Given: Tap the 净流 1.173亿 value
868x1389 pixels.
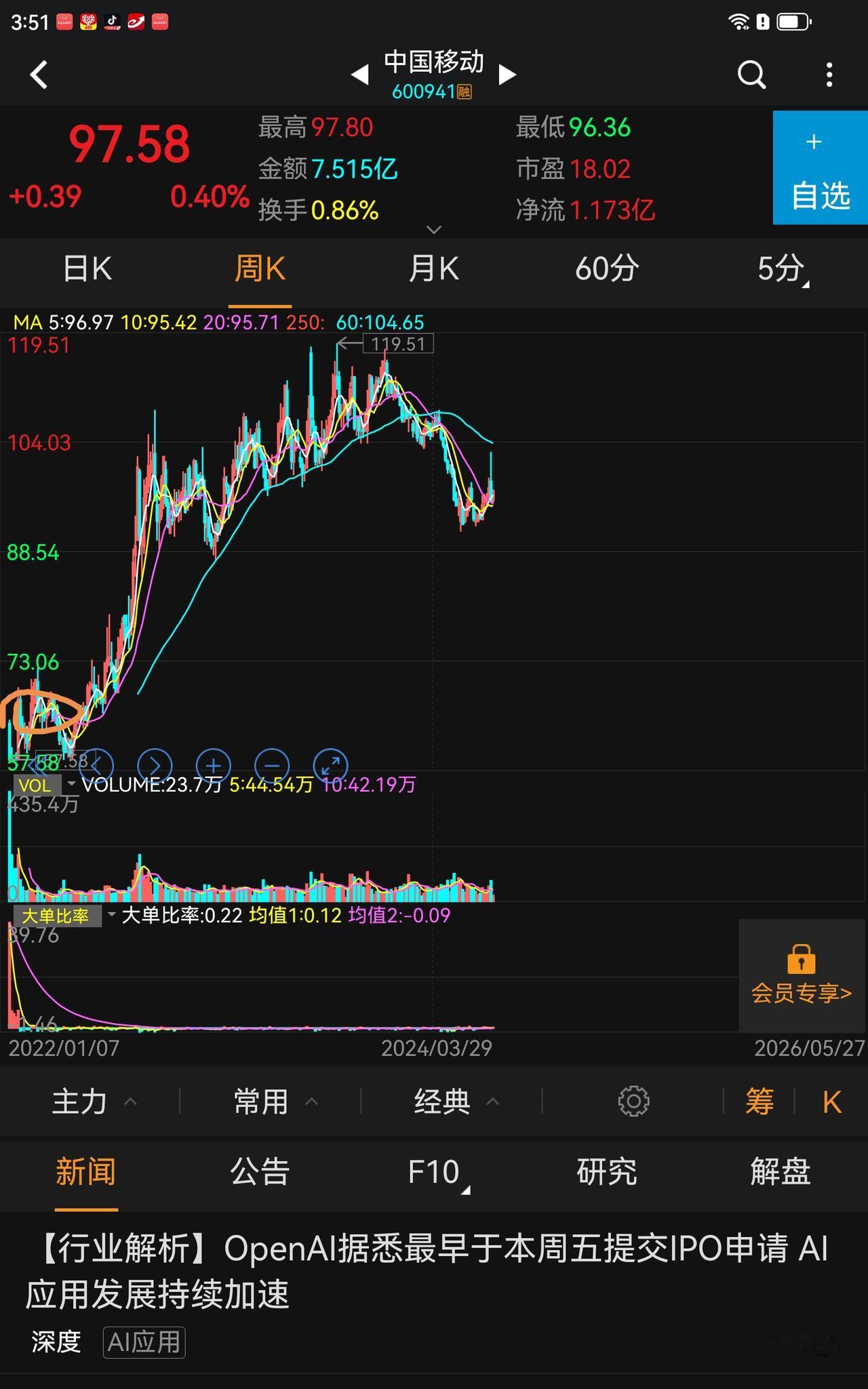Looking at the screenshot, I should pos(585,210).
